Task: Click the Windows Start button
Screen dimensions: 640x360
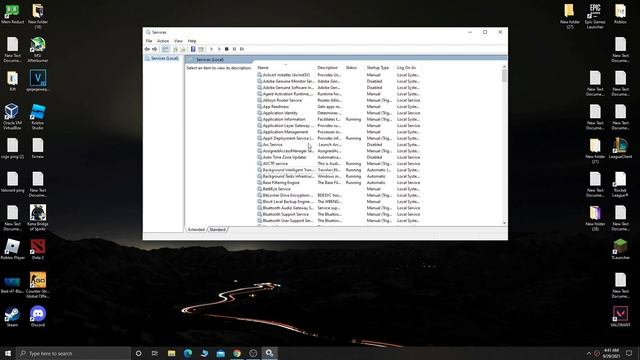Action: [x=8, y=353]
